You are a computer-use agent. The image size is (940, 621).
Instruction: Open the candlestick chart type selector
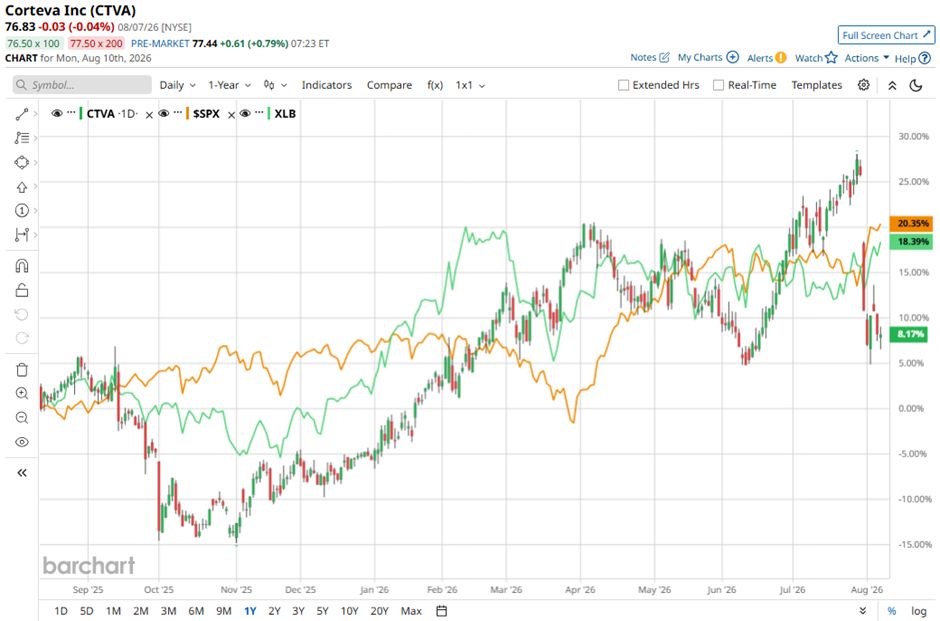[x=275, y=85]
